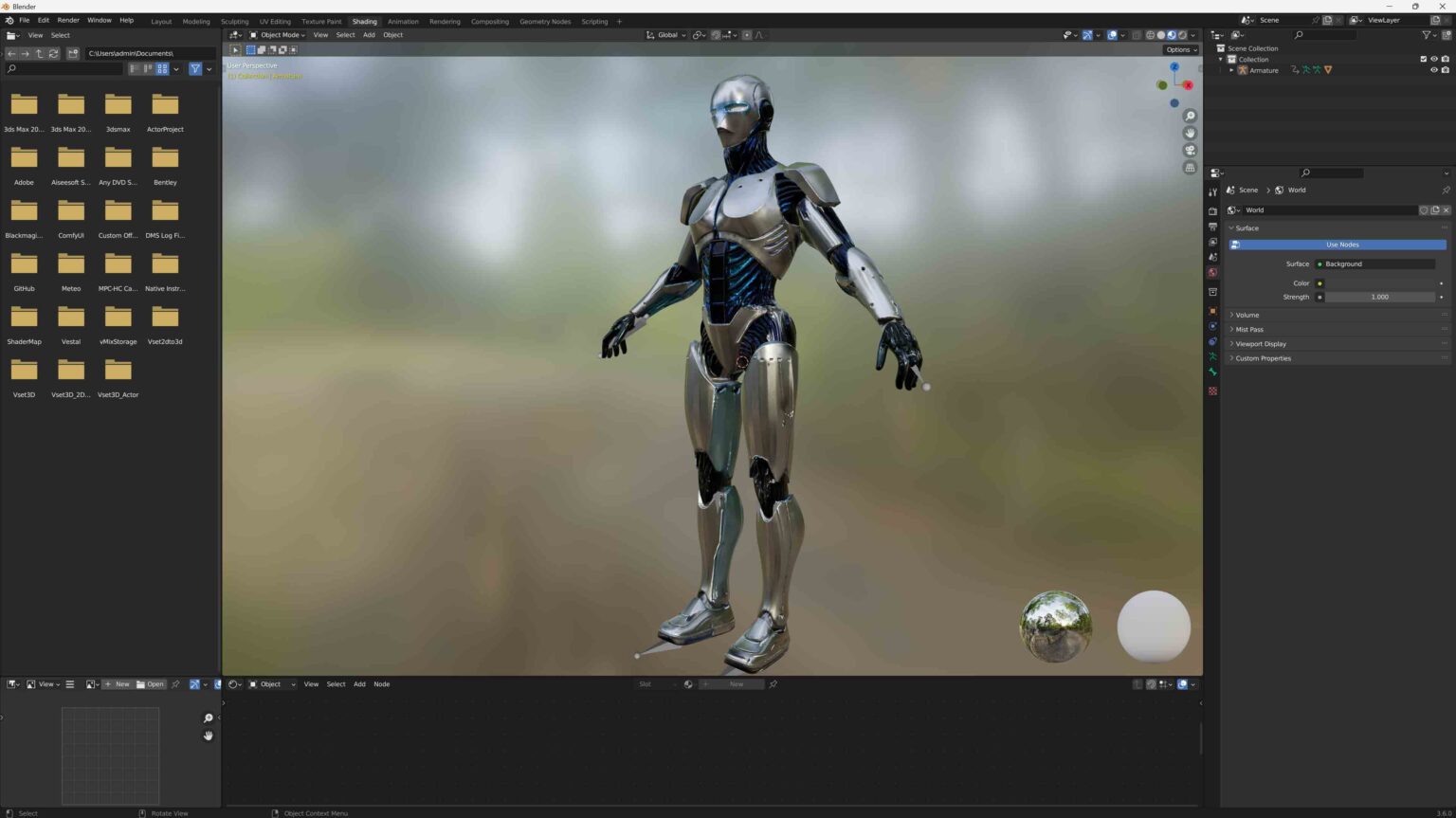Open the Options dropdown in viewport corner
Viewport: 1456px width, 818px height.
pyautogui.click(x=1181, y=49)
